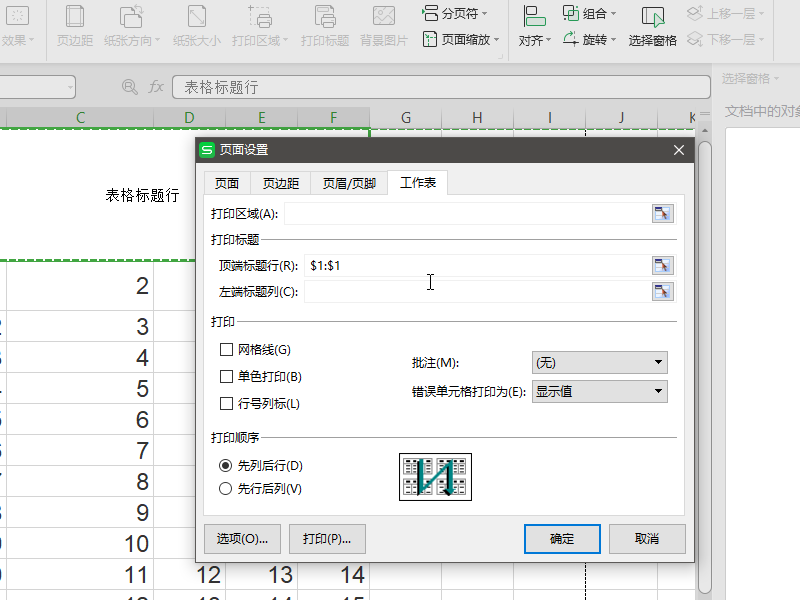Click range selector for 打印区域 field
Image resolution: width=800 pixels, height=600 pixels.
coord(662,213)
